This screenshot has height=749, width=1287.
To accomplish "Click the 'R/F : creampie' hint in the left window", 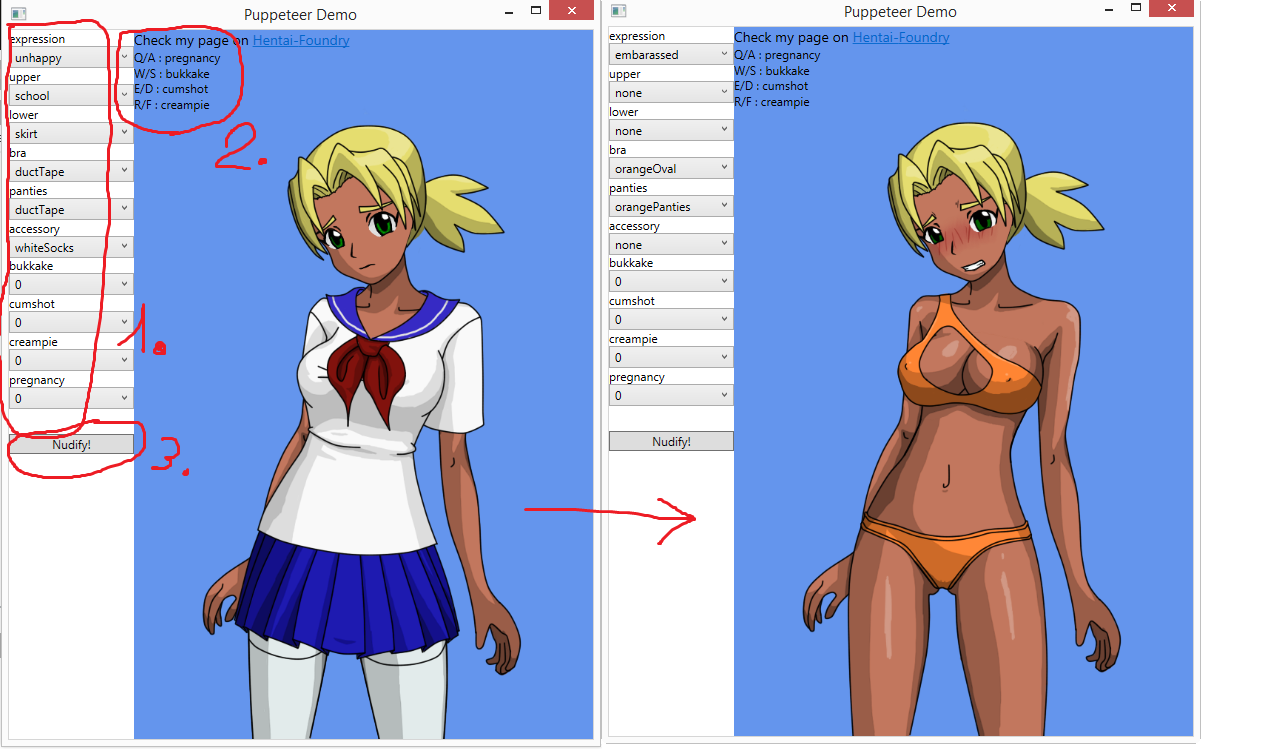I will click(x=172, y=105).
